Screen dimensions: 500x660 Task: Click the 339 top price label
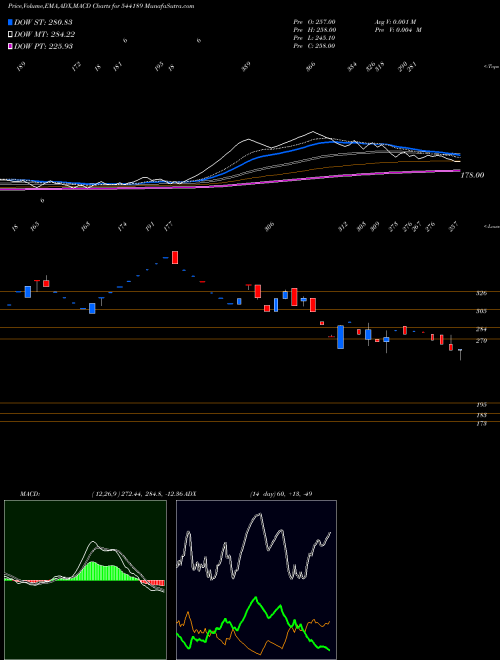pos(246,67)
